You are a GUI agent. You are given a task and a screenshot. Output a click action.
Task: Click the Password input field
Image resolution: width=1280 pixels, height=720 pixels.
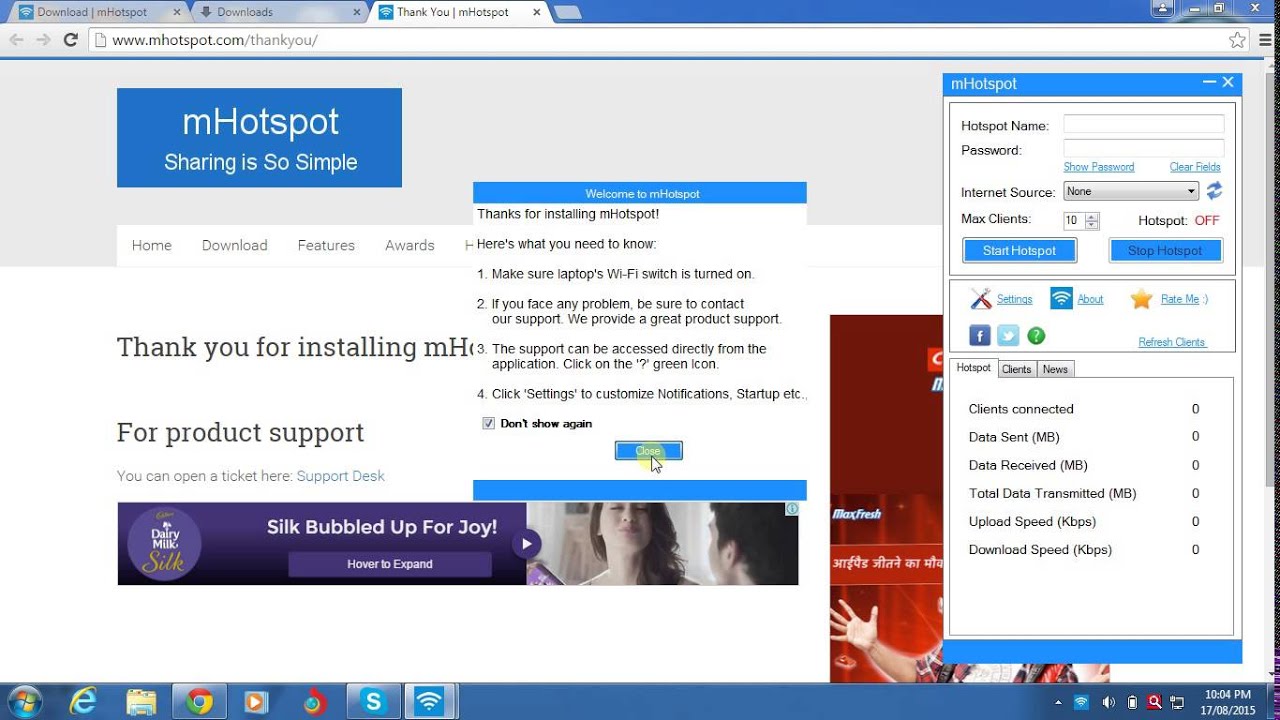tap(1143, 148)
